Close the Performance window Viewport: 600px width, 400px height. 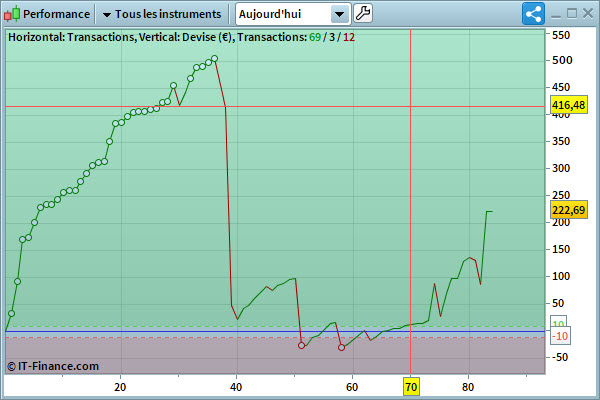coord(588,14)
